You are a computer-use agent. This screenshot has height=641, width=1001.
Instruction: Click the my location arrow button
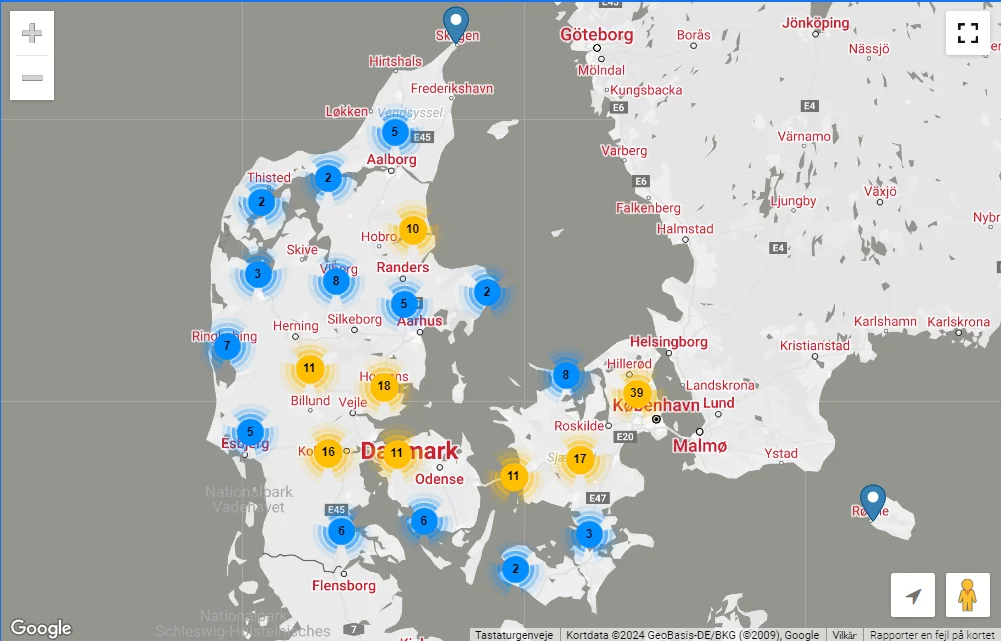pos(912,596)
